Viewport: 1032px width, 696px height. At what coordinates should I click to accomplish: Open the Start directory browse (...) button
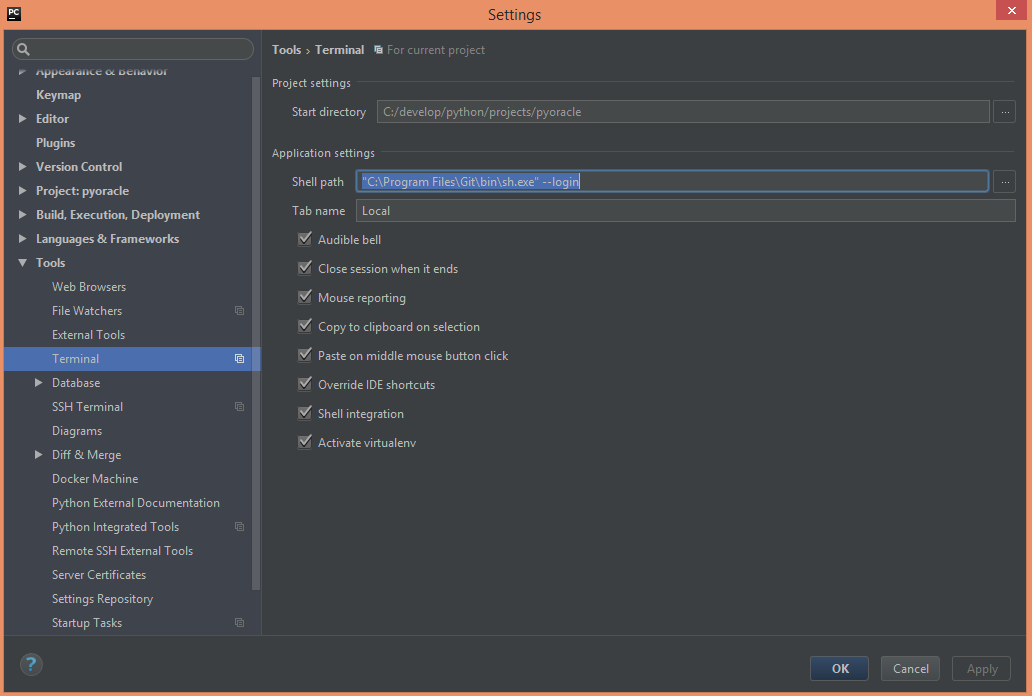point(1004,111)
